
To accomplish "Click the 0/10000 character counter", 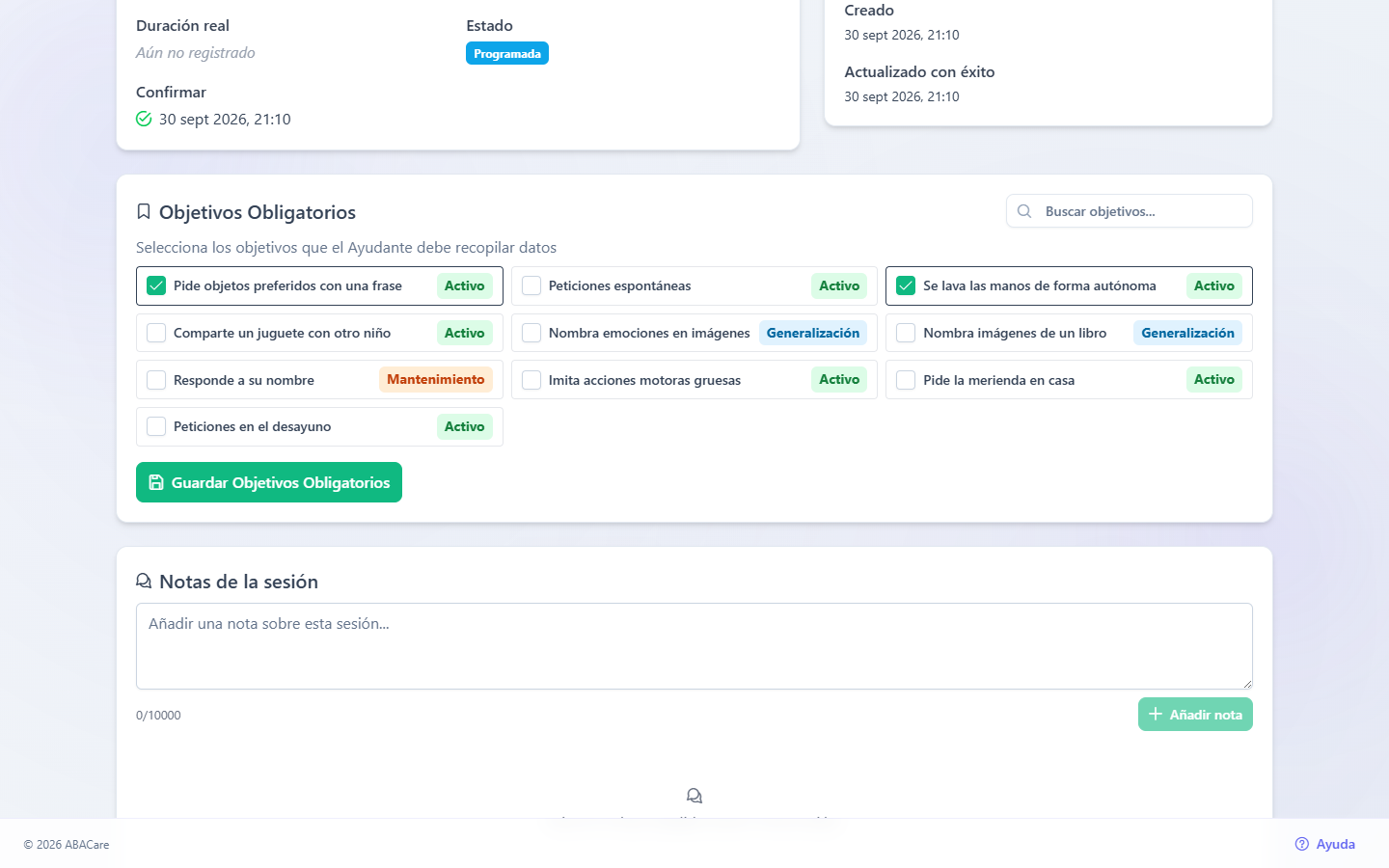I will [158, 716].
